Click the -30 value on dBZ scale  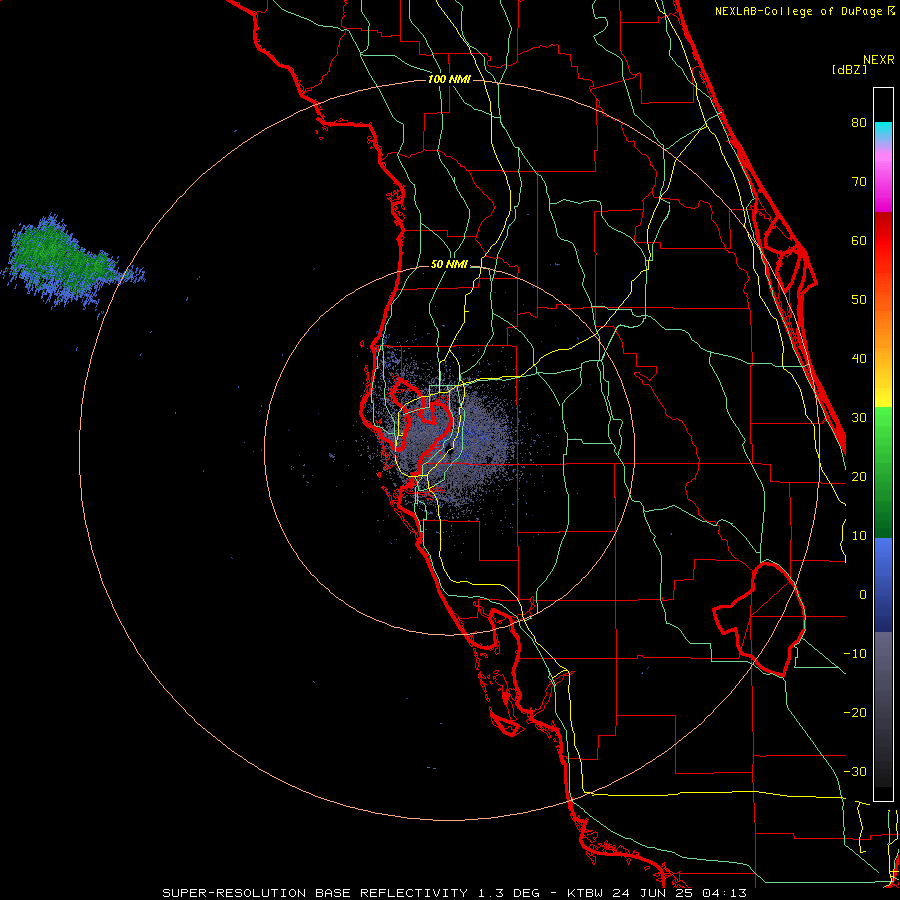pyautogui.click(x=855, y=771)
